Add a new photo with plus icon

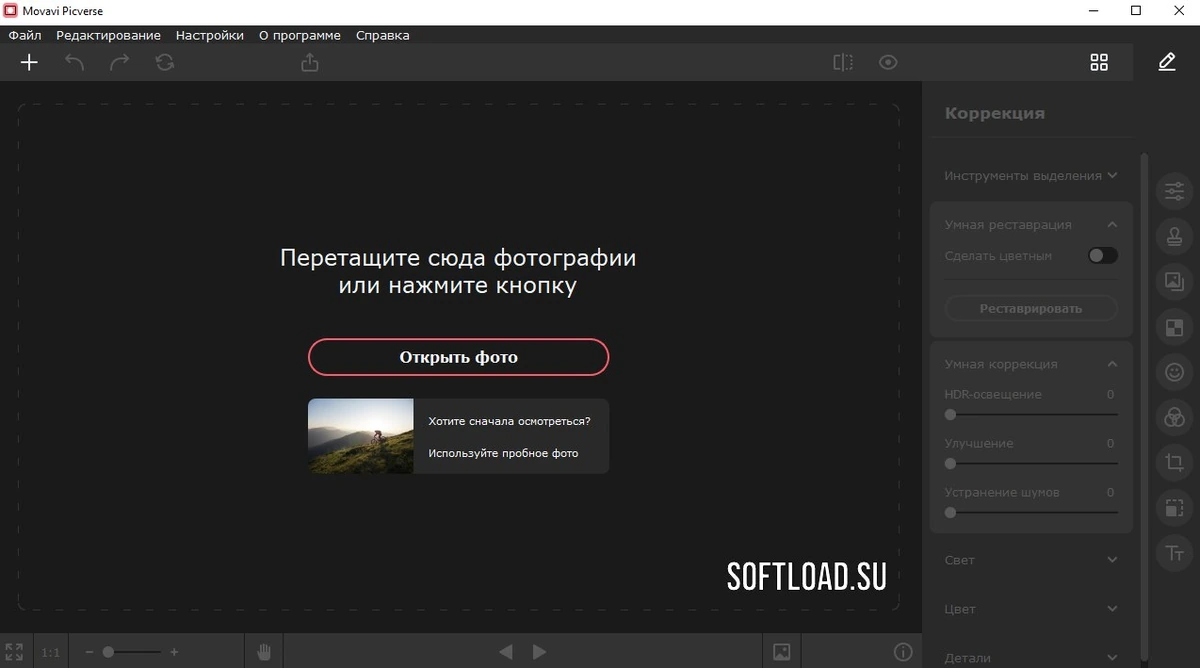(x=29, y=62)
